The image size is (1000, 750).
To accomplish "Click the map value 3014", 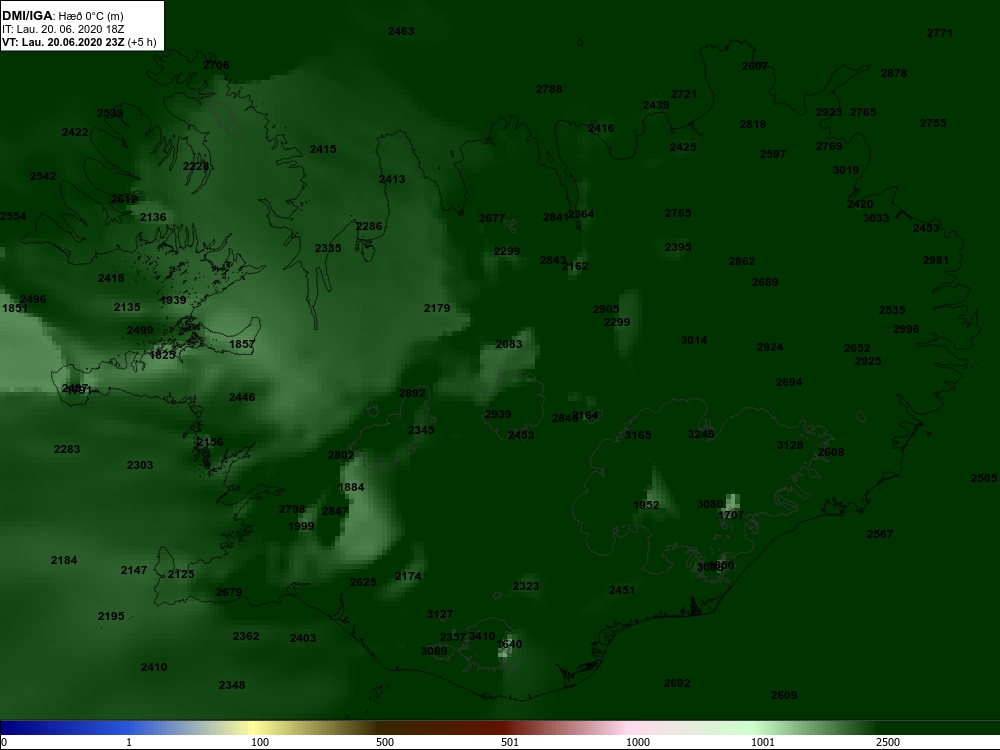I will [694, 341].
